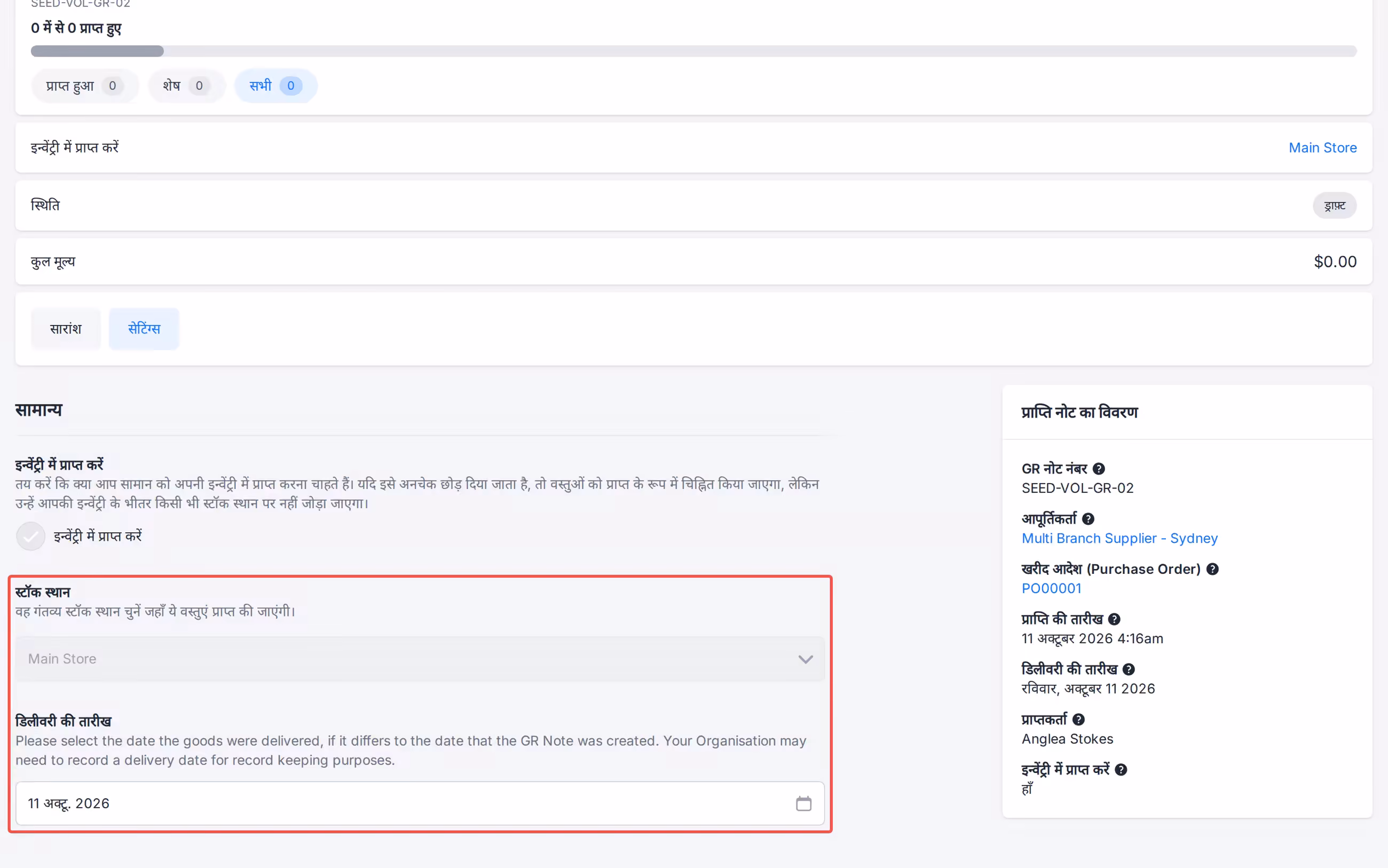The height and width of the screenshot is (868, 1388).
Task: Click receipt date 11 अक्टूबर 2026 4:16am
Action: (x=1092, y=638)
